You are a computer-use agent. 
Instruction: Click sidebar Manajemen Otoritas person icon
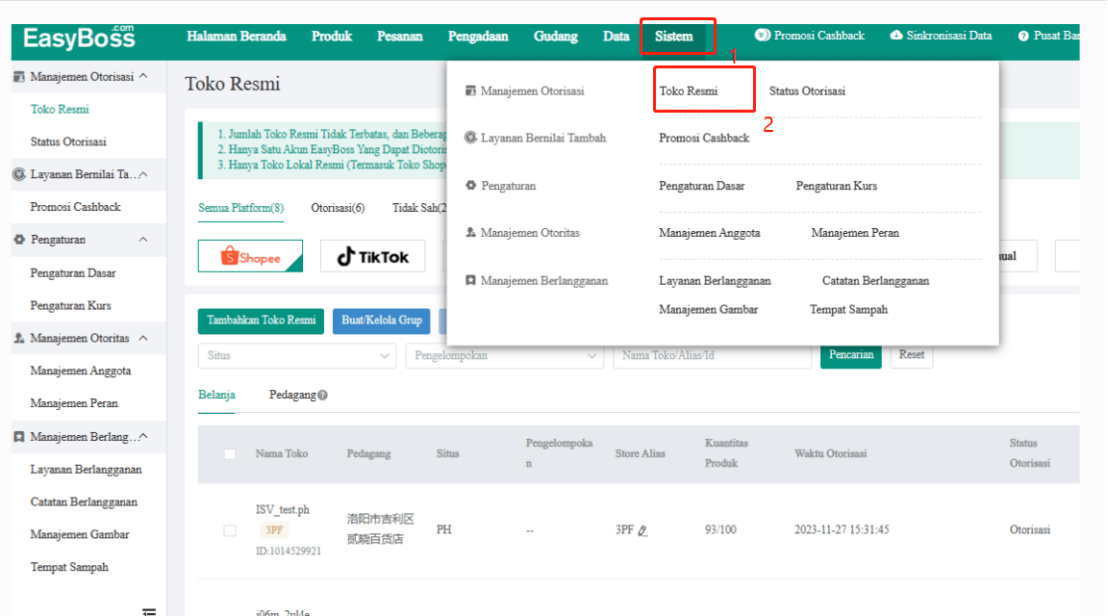19,338
